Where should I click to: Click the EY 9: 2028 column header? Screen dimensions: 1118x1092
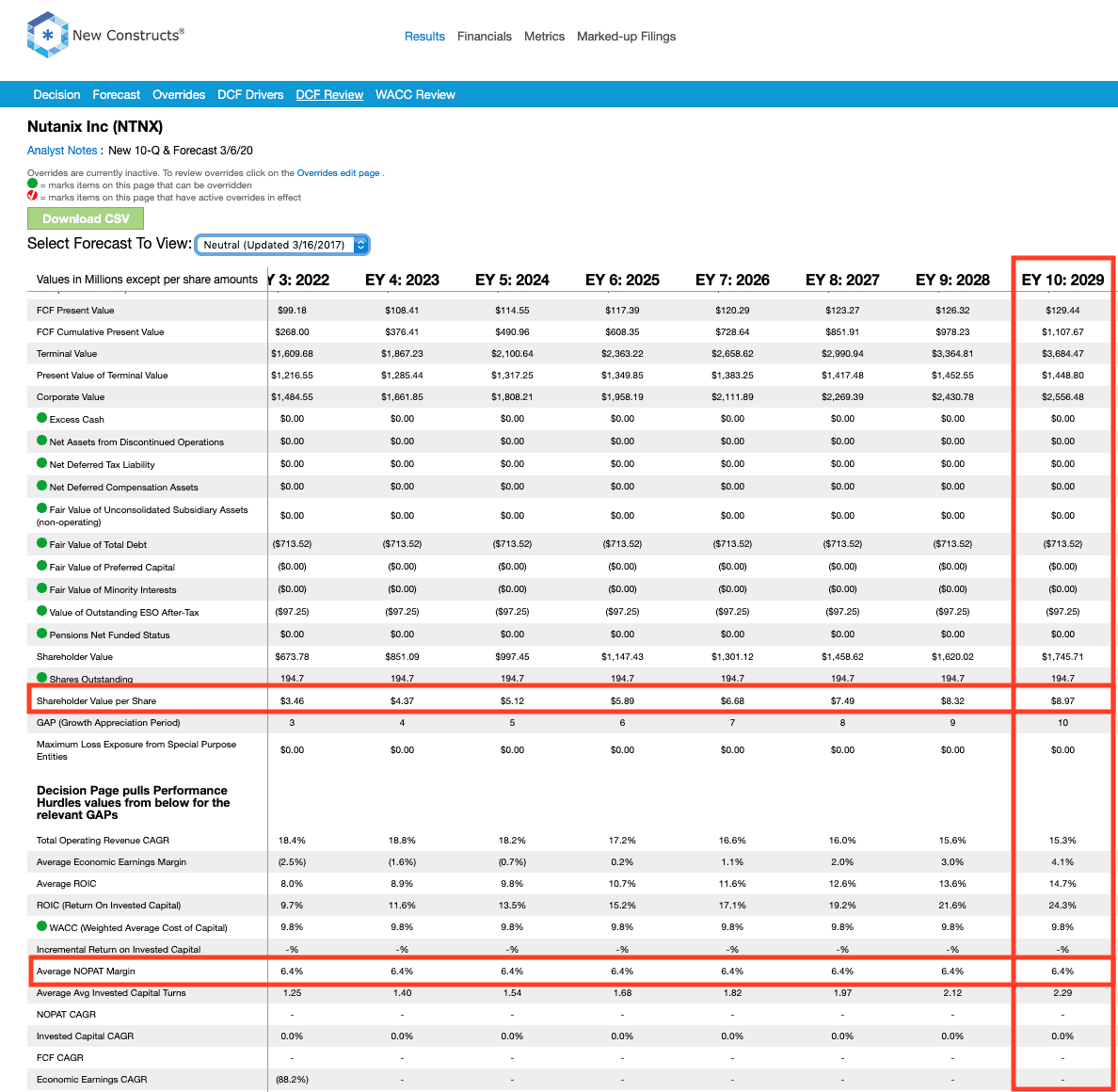(952, 280)
